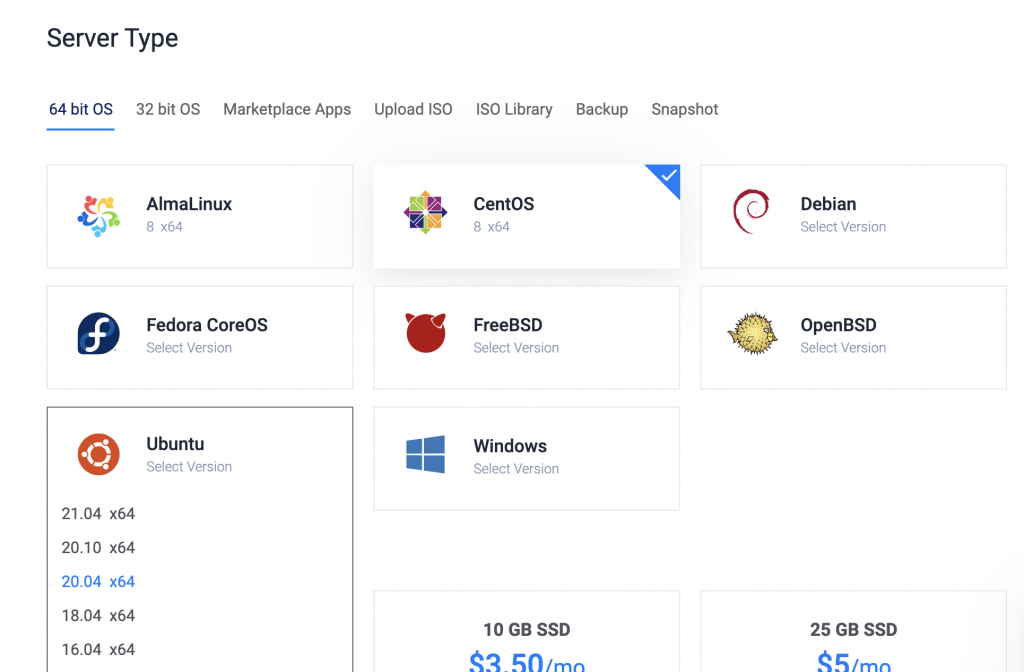Select the AlmaLinux card title
The height and width of the screenshot is (672, 1024).
[189, 204]
